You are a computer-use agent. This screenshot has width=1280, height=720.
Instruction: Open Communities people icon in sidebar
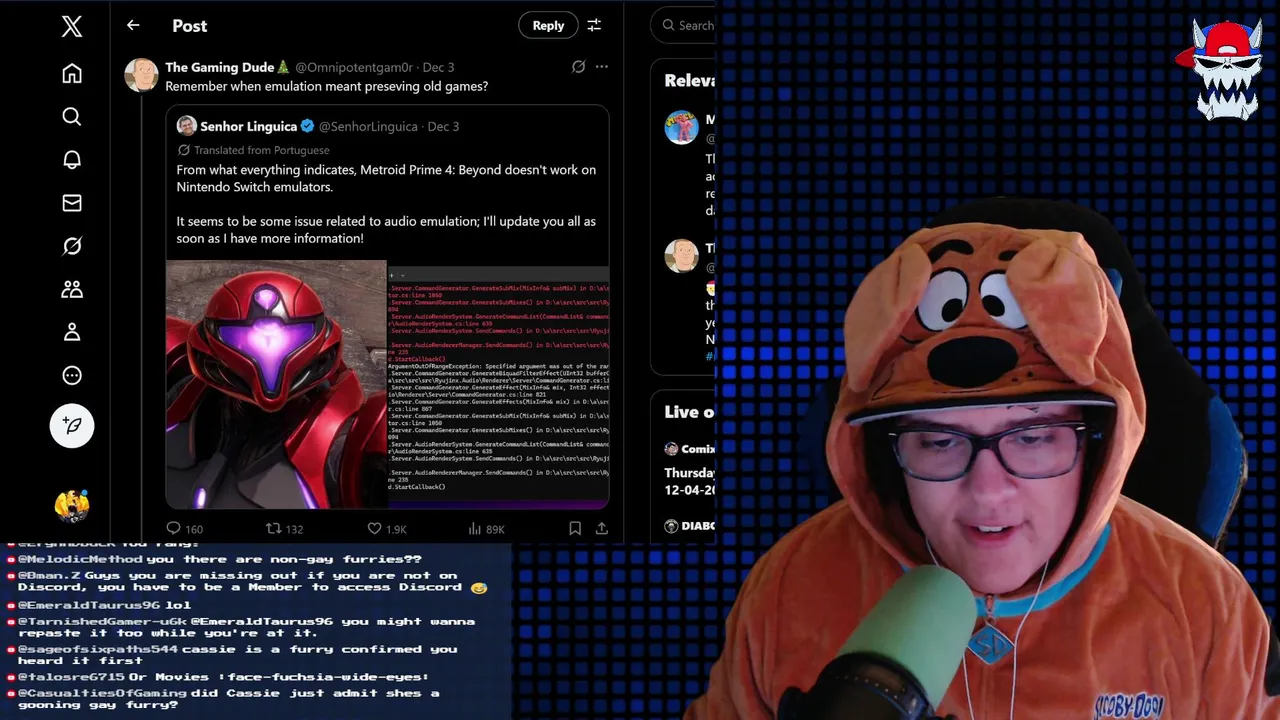point(72,289)
